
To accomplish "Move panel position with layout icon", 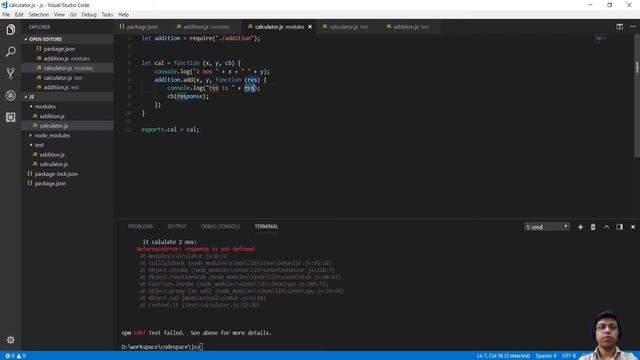I will tap(620, 227).
